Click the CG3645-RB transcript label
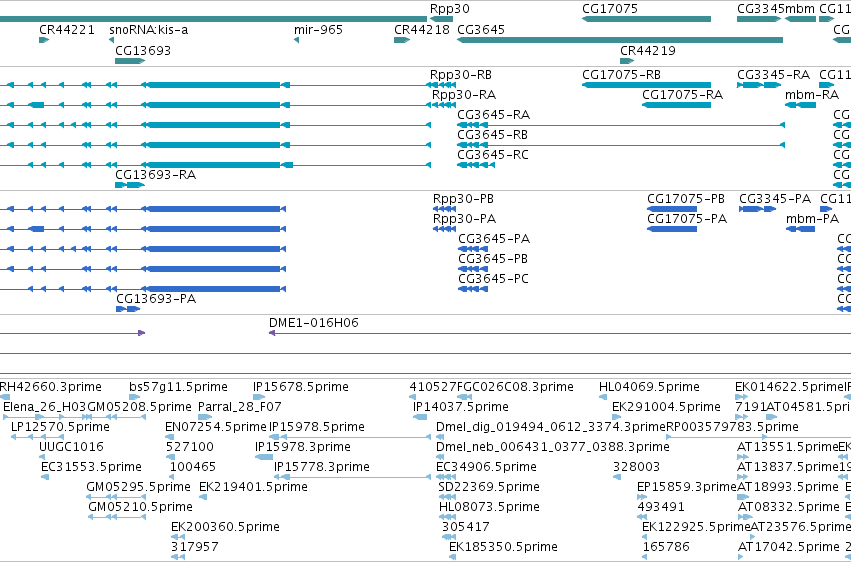The image size is (851, 562). click(x=492, y=135)
